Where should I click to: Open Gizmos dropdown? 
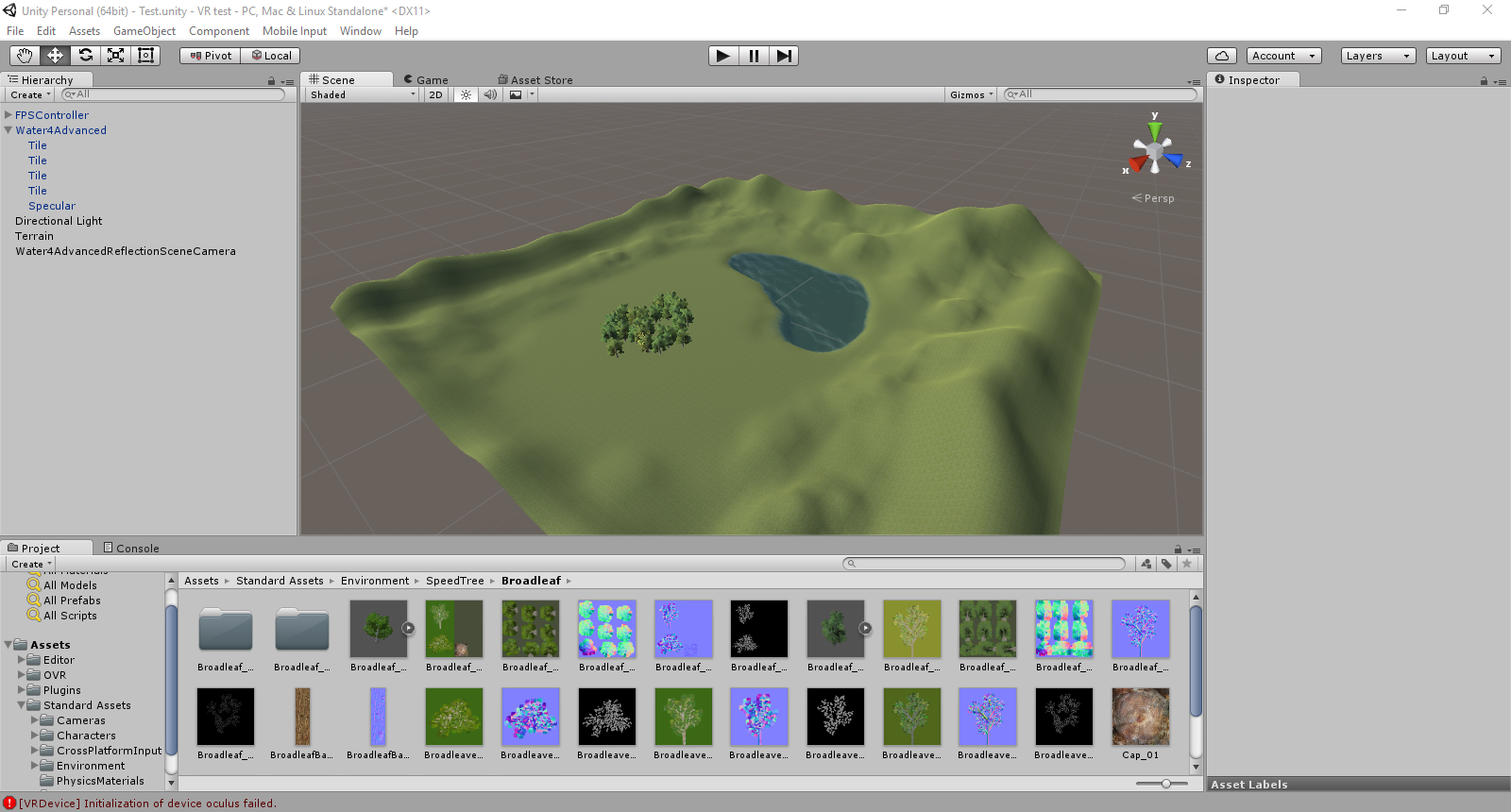[x=972, y=94]
